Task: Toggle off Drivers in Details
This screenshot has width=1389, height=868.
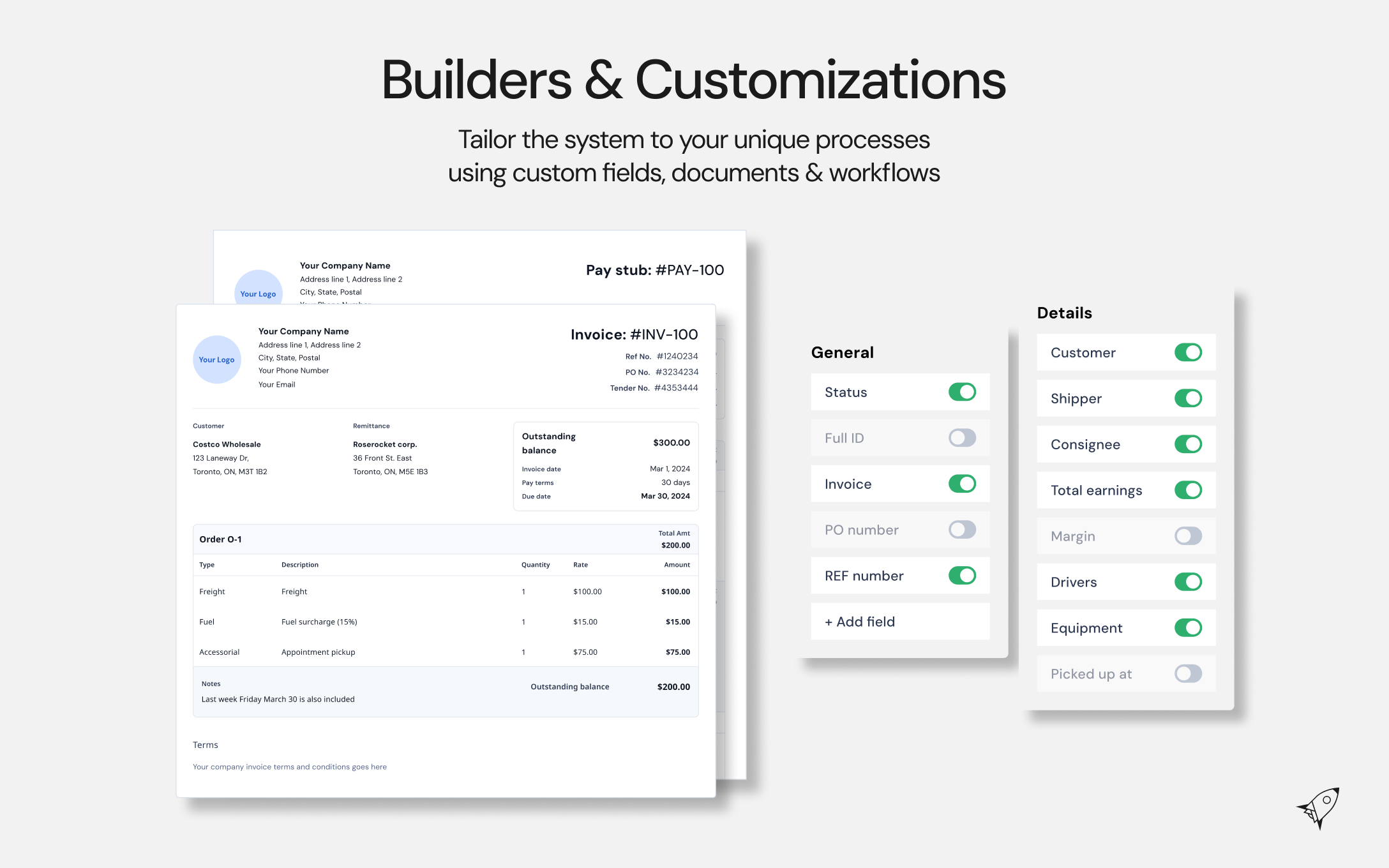Action: (1188, 582)
